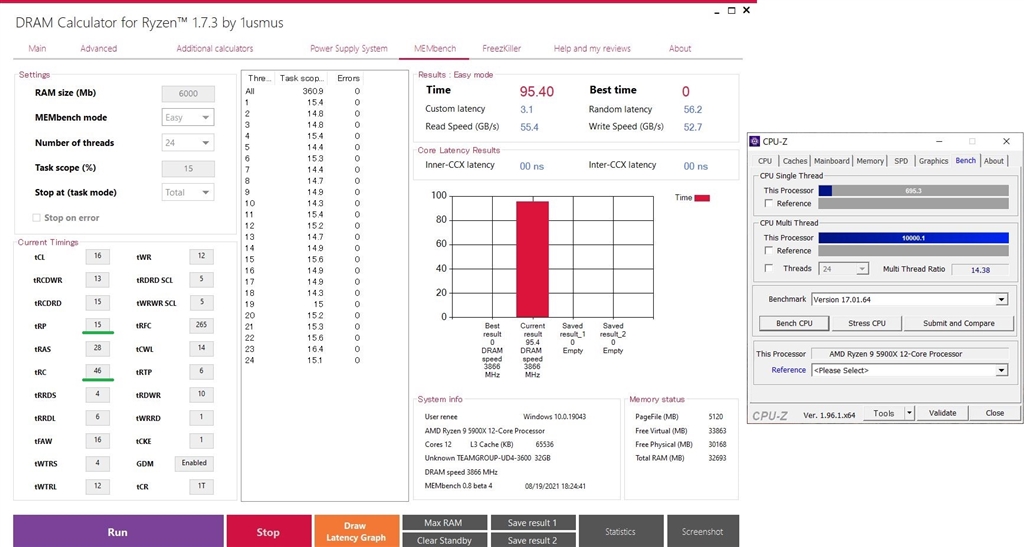Click the RAM size (Mb) field
Image resolution: width=1024 pixels, height=547 pixels.
[188, 93]
